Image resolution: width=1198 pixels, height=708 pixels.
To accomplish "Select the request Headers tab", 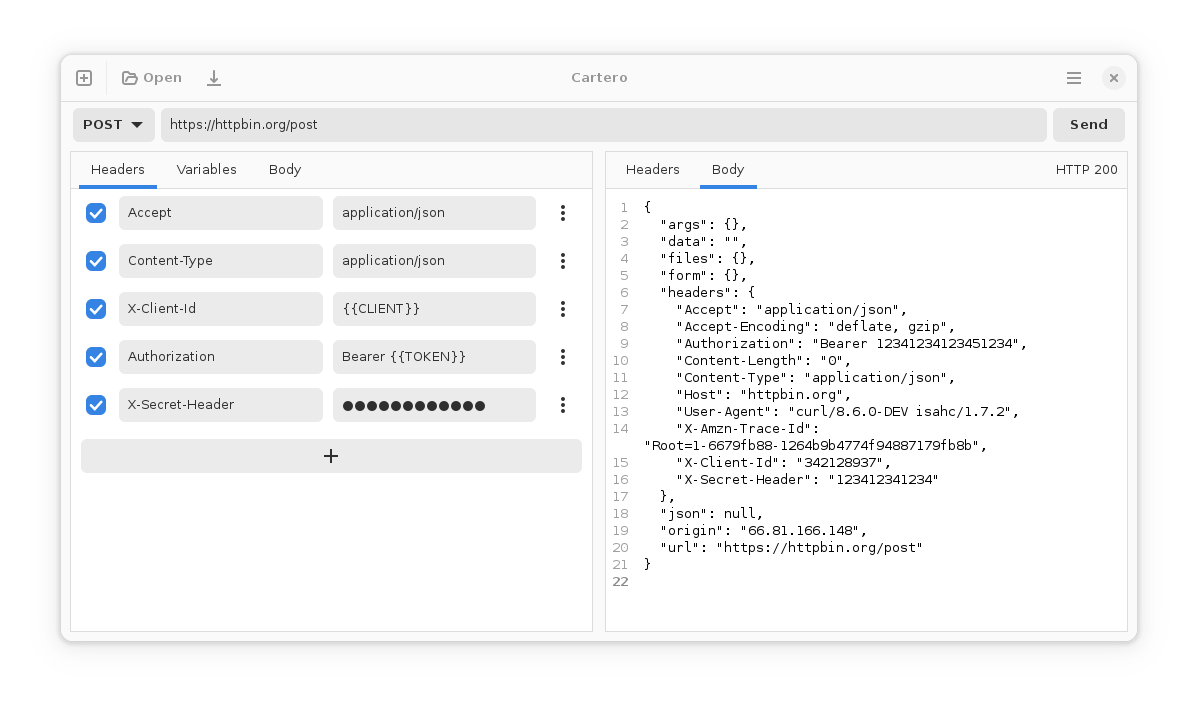I will (118, 170).
